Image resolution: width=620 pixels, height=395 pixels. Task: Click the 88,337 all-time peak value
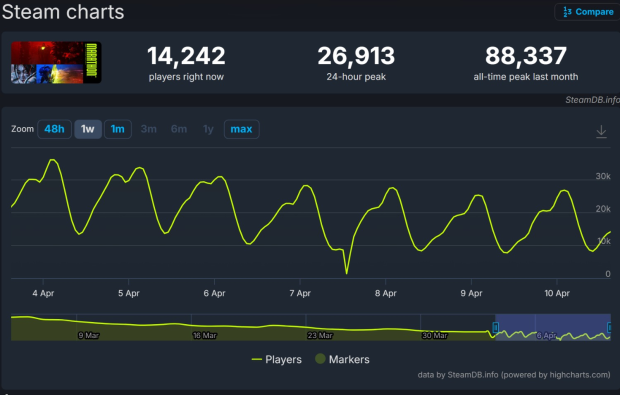click(x=526, y=56)
